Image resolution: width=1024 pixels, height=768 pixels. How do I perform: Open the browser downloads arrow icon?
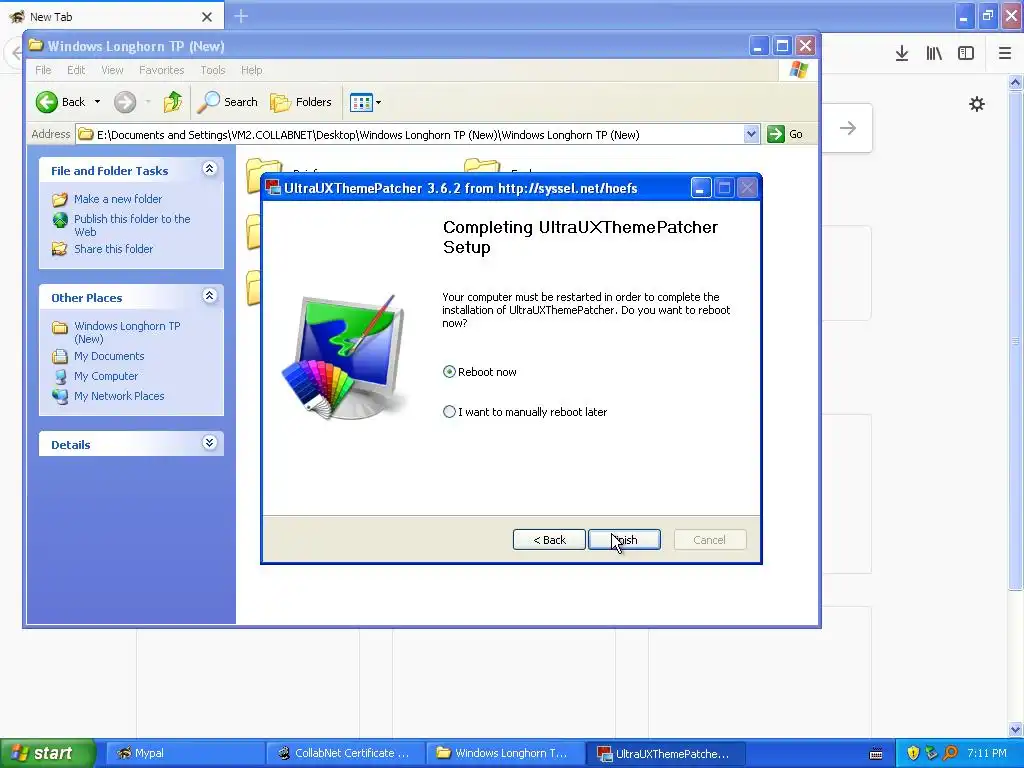point(902,54)
